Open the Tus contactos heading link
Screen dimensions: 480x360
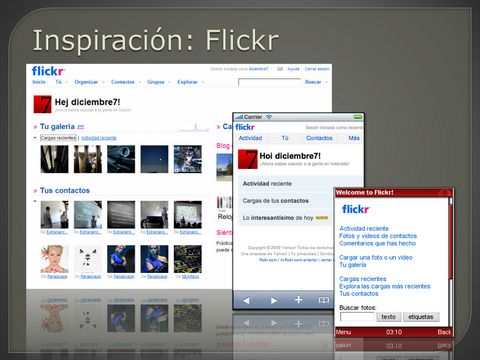pyautogui.click(x=65, y=191)
